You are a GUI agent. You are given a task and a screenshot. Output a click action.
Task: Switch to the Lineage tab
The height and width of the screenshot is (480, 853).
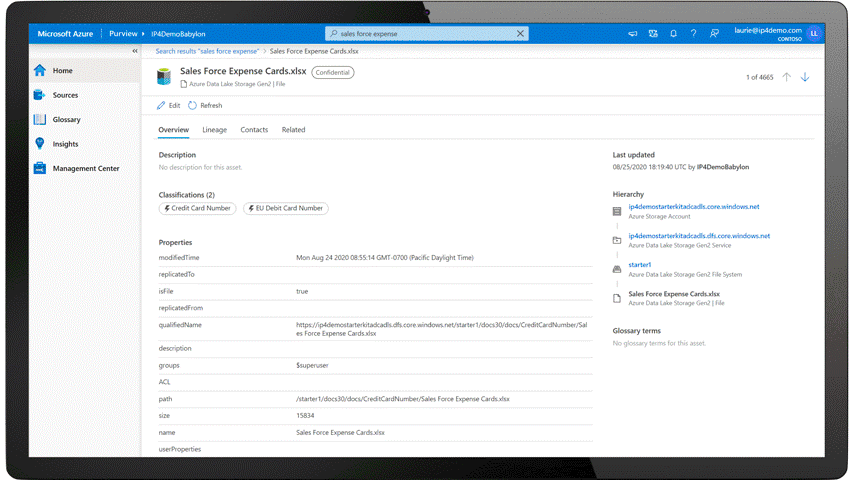[x=214, y=130]
